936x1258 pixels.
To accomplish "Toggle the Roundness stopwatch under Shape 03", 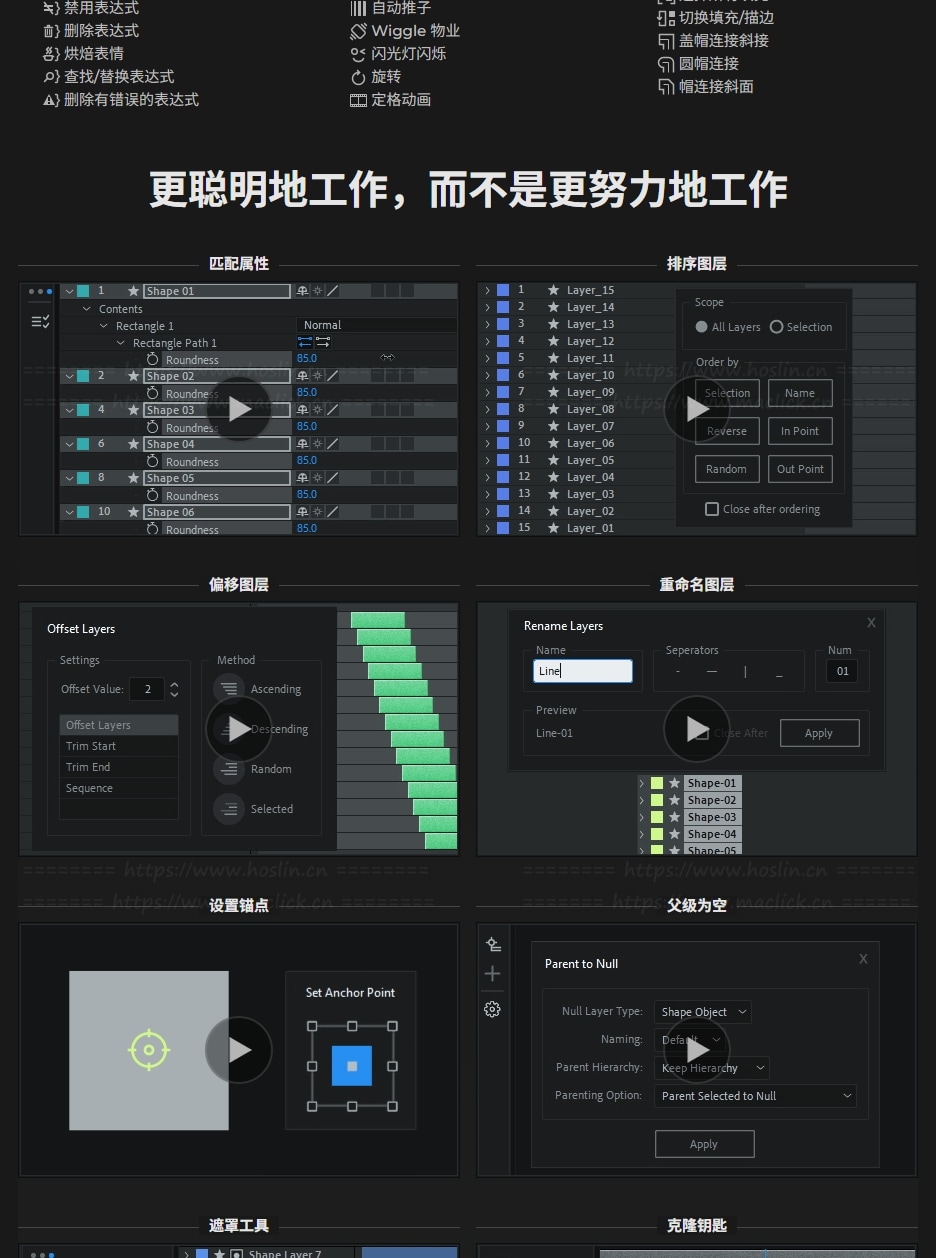I will tap(152, 427).
